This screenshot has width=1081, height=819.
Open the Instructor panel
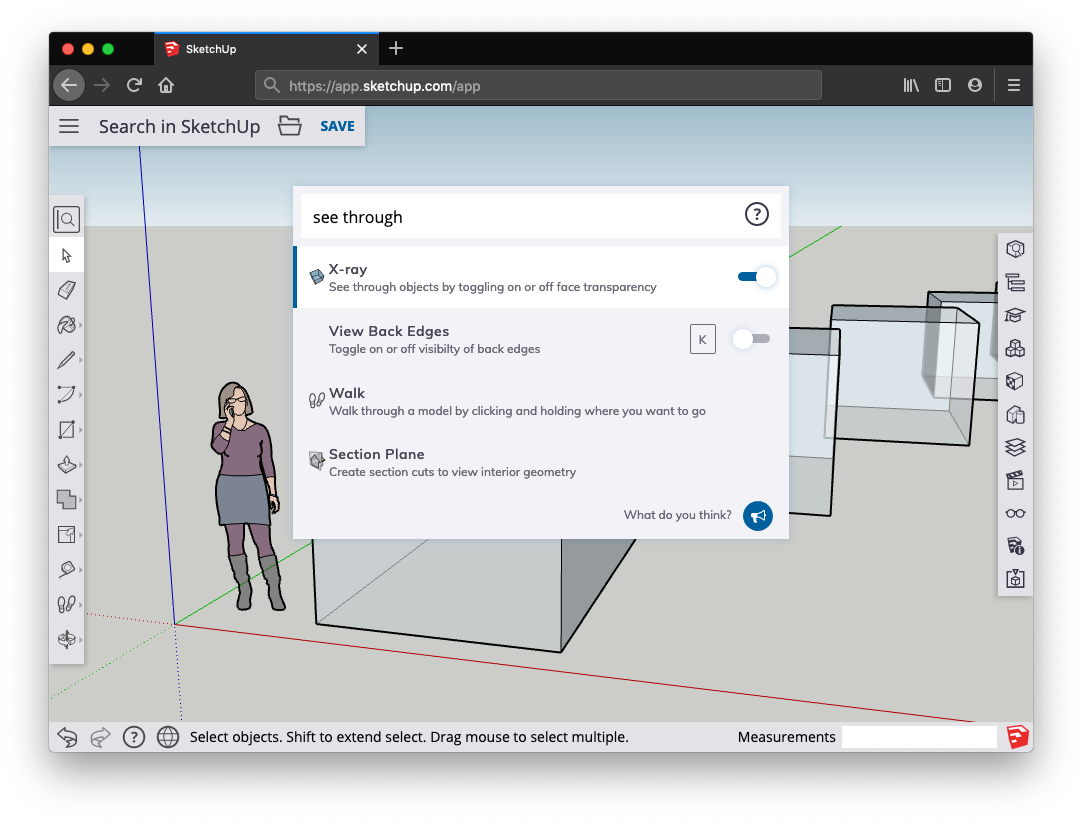coord(1015,315)
